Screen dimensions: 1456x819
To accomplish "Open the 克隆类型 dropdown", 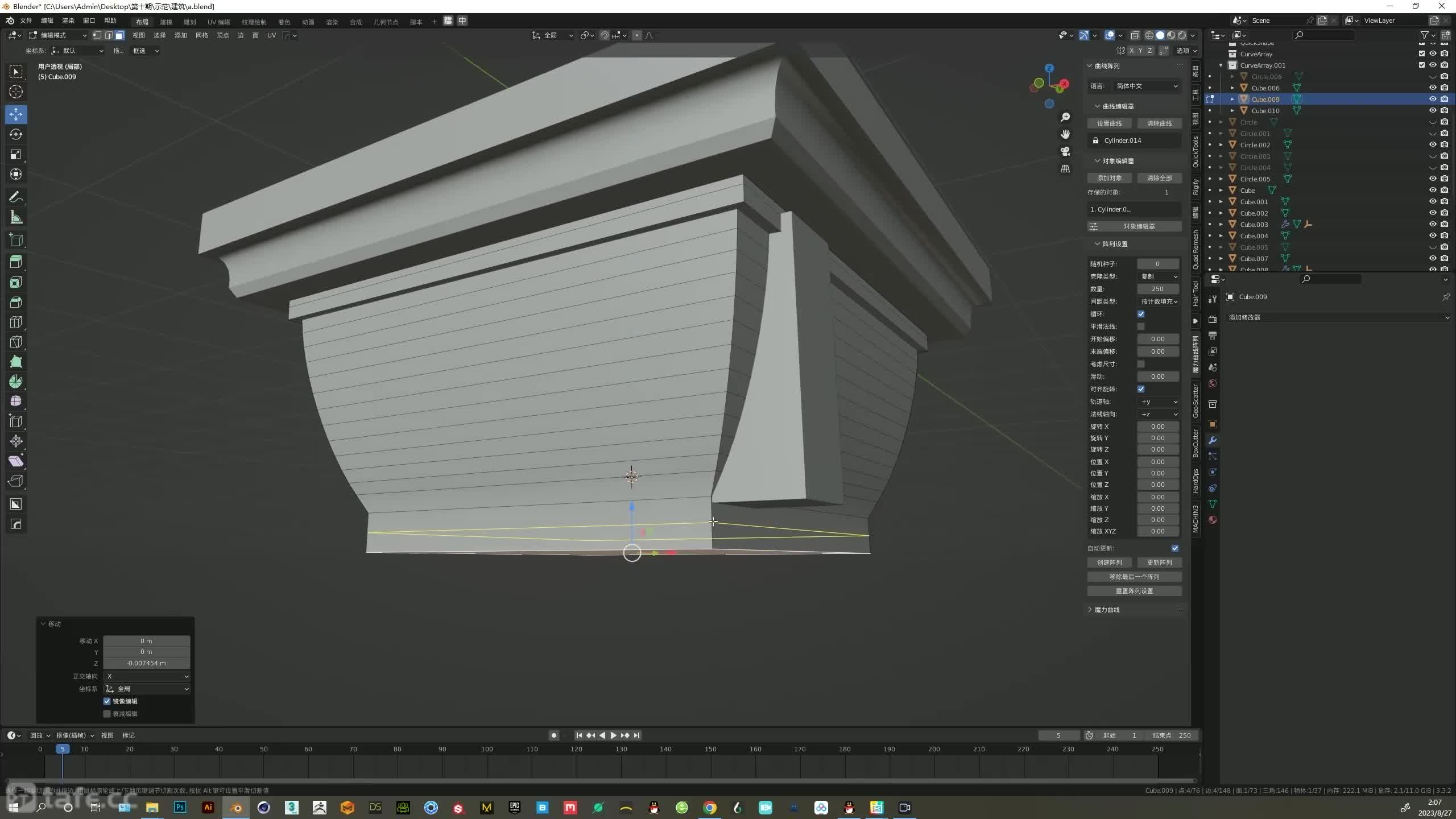I will (x=1159, y=276).
